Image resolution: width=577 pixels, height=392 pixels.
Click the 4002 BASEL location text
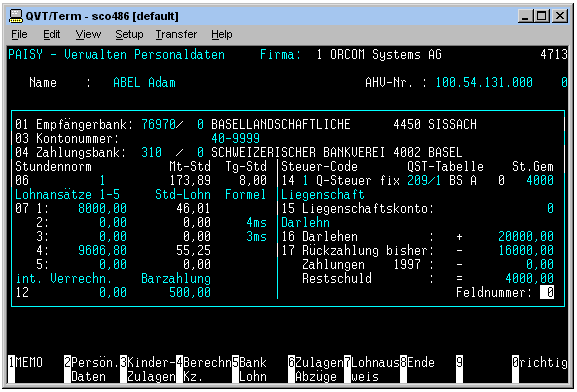(428, 152)
